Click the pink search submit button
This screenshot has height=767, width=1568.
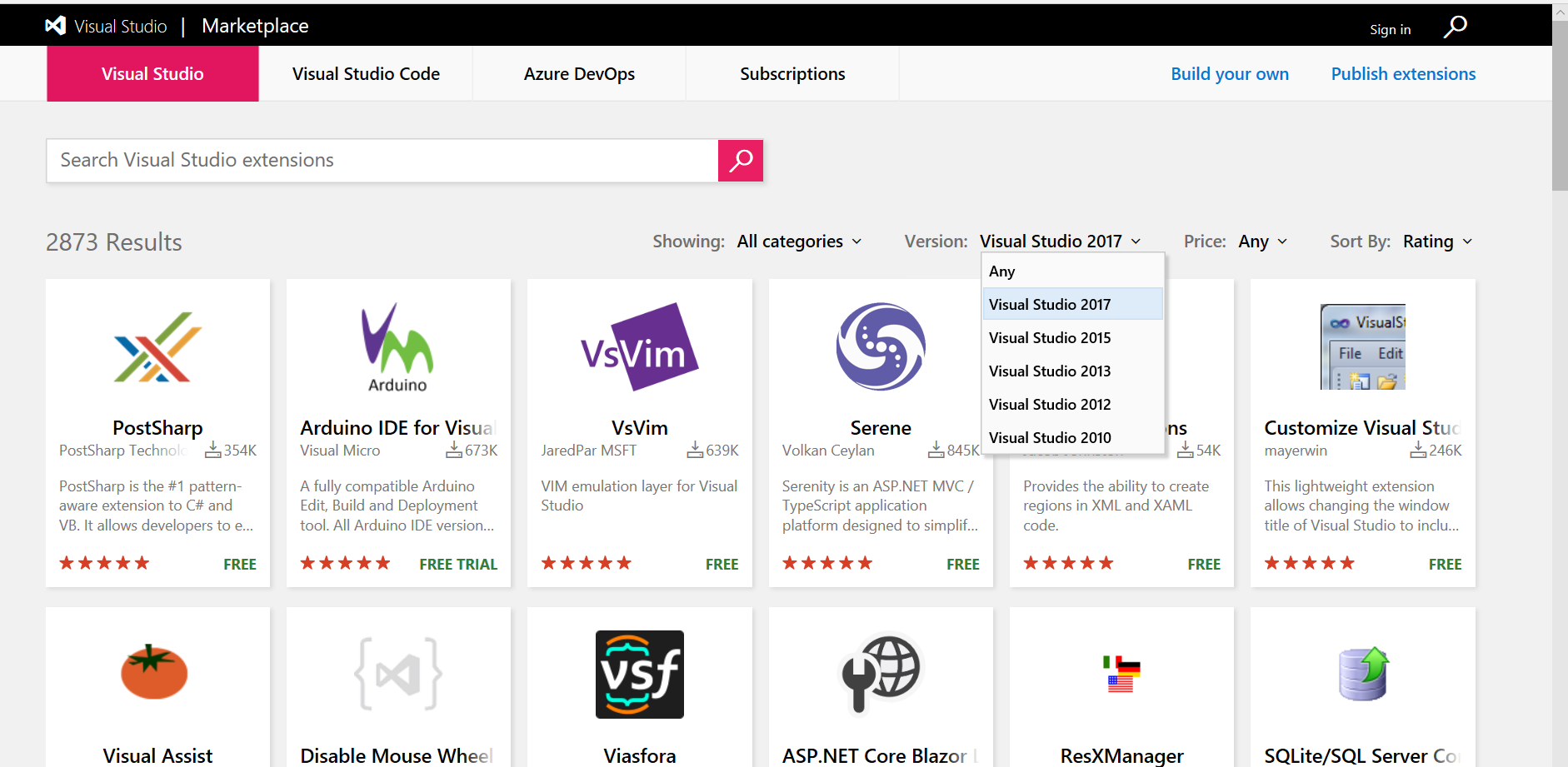click(741, 160)
